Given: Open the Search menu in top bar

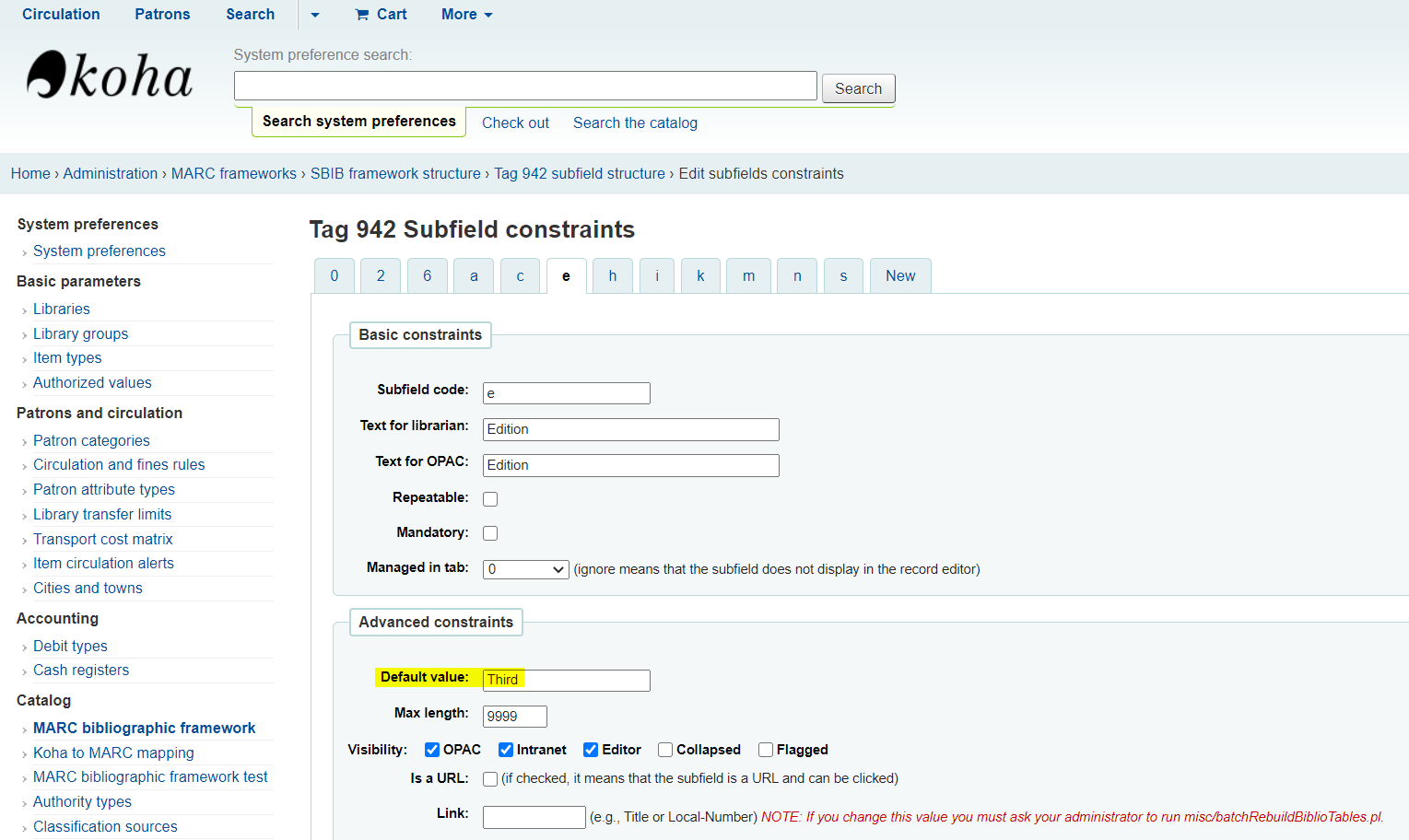Looking at the screenshot, I should pyautogui.click(x=251, y=14).
